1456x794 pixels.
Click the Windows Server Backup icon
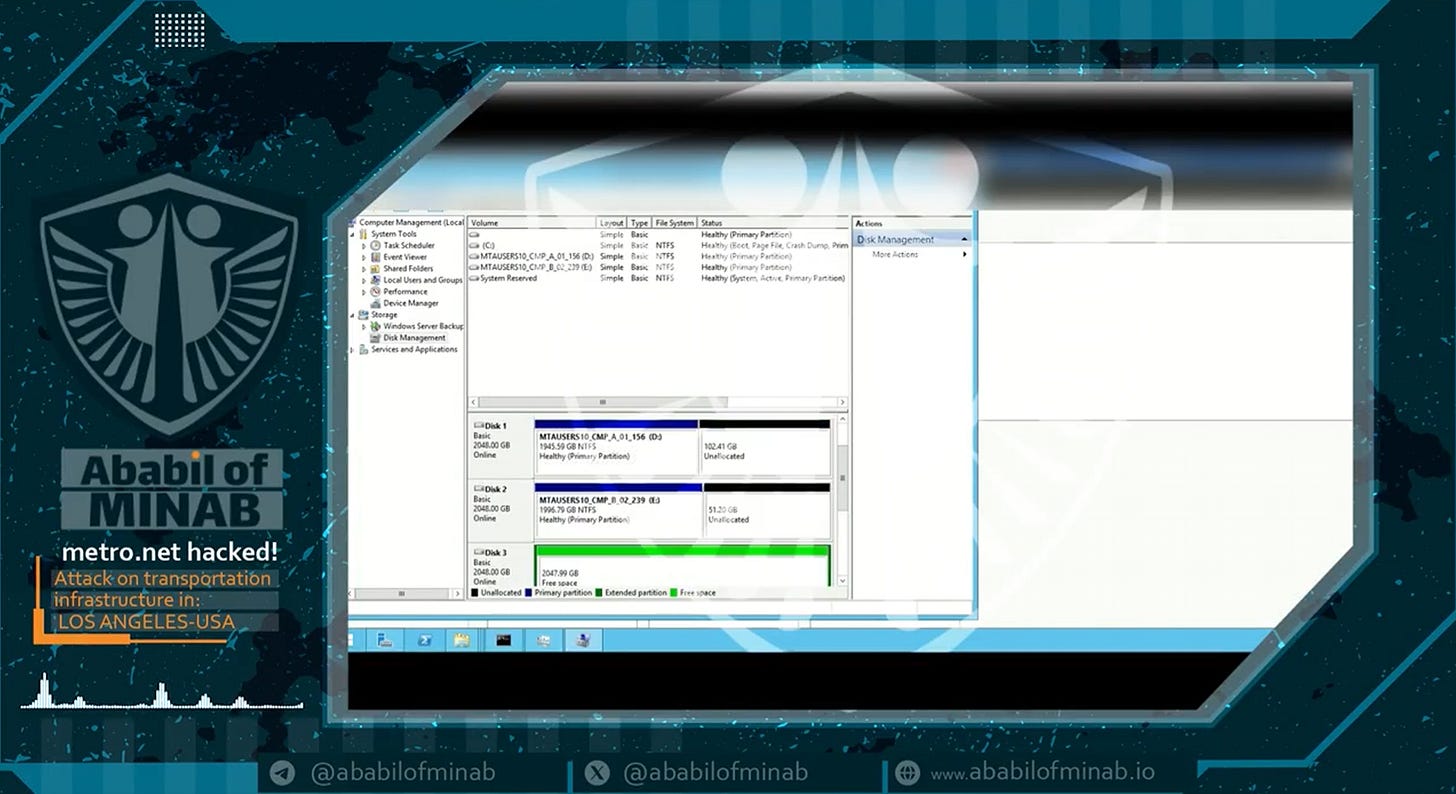click(x=376, y=326)
